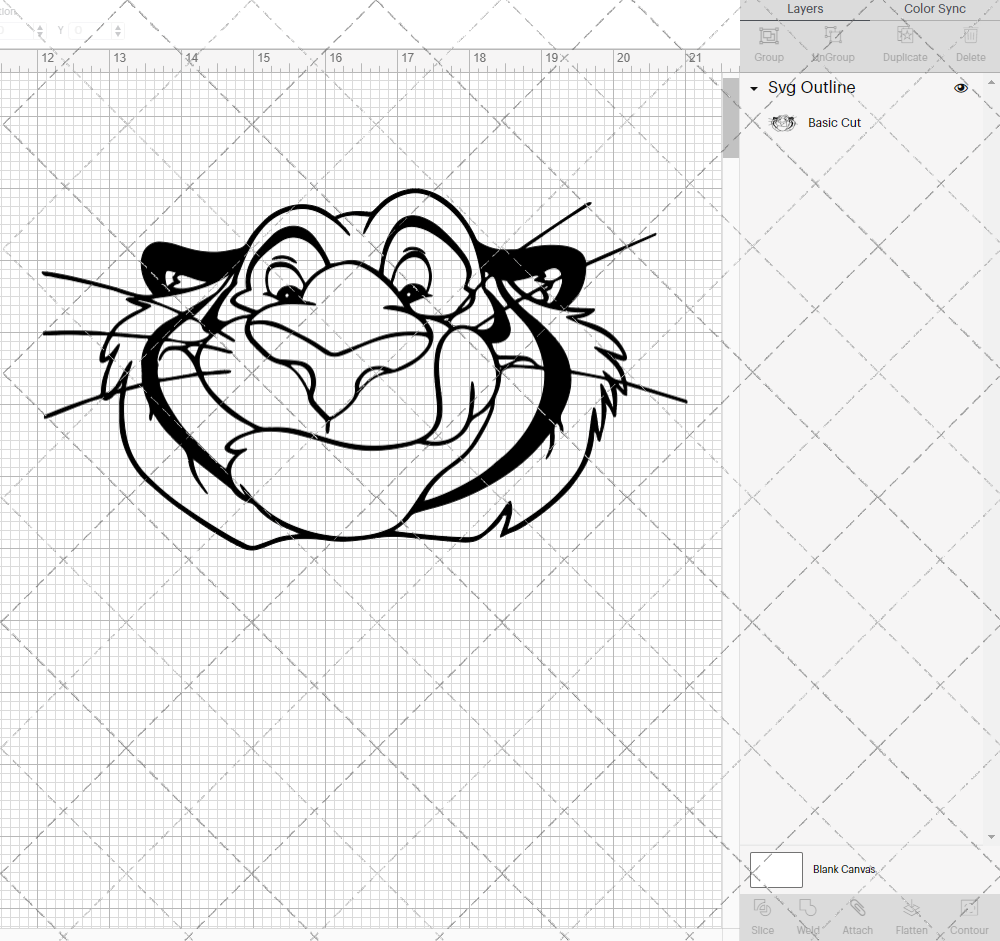The height and width of the screenshot is (941, 1000).
Task: Flatten the selected image
Action: click(x=911, y=915)
